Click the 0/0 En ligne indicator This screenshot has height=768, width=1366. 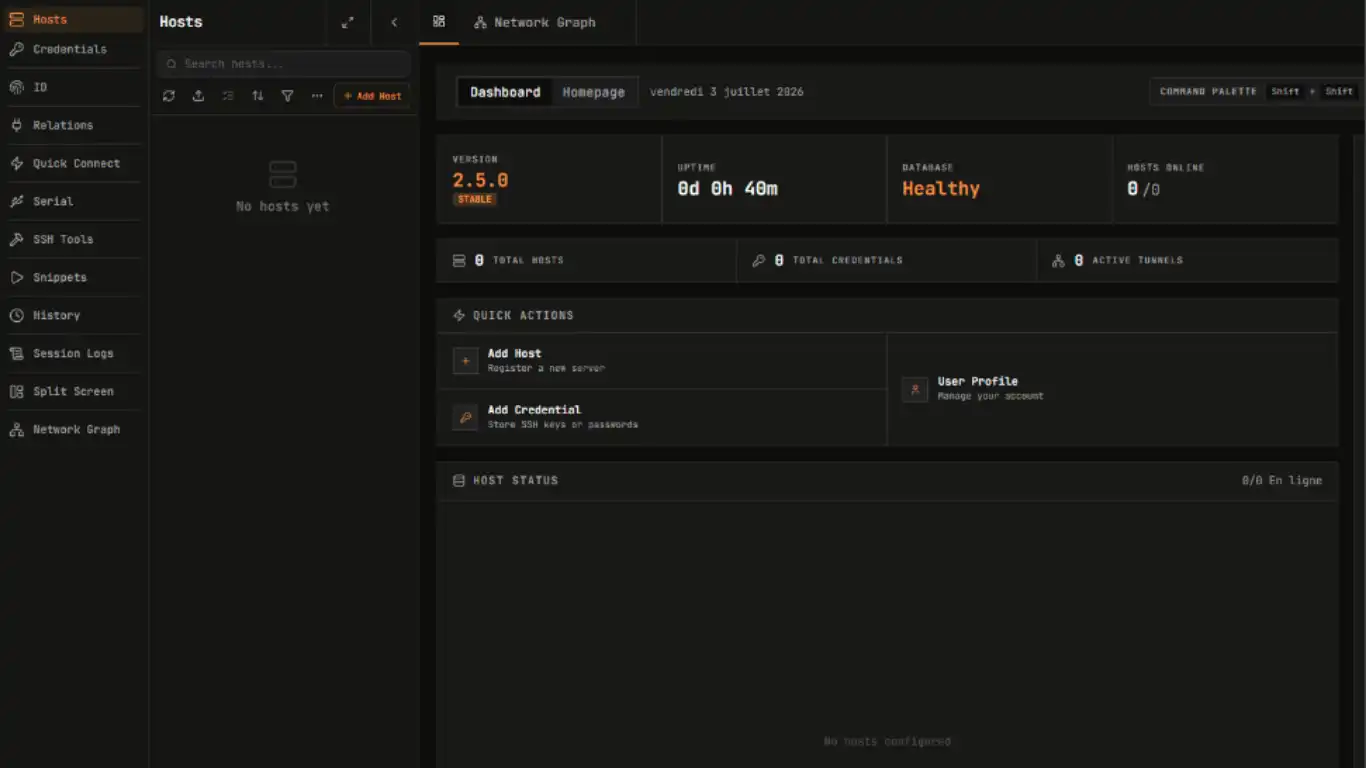click(x=1282, y=481)
